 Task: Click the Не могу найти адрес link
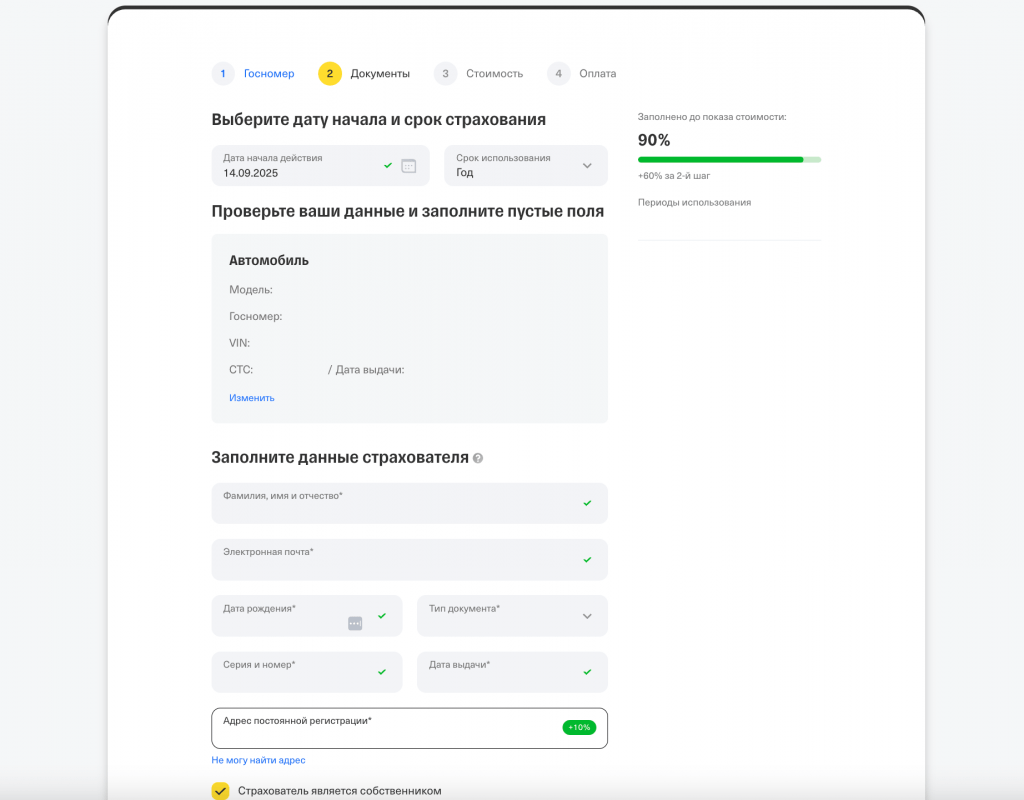[x=258, y=760]
